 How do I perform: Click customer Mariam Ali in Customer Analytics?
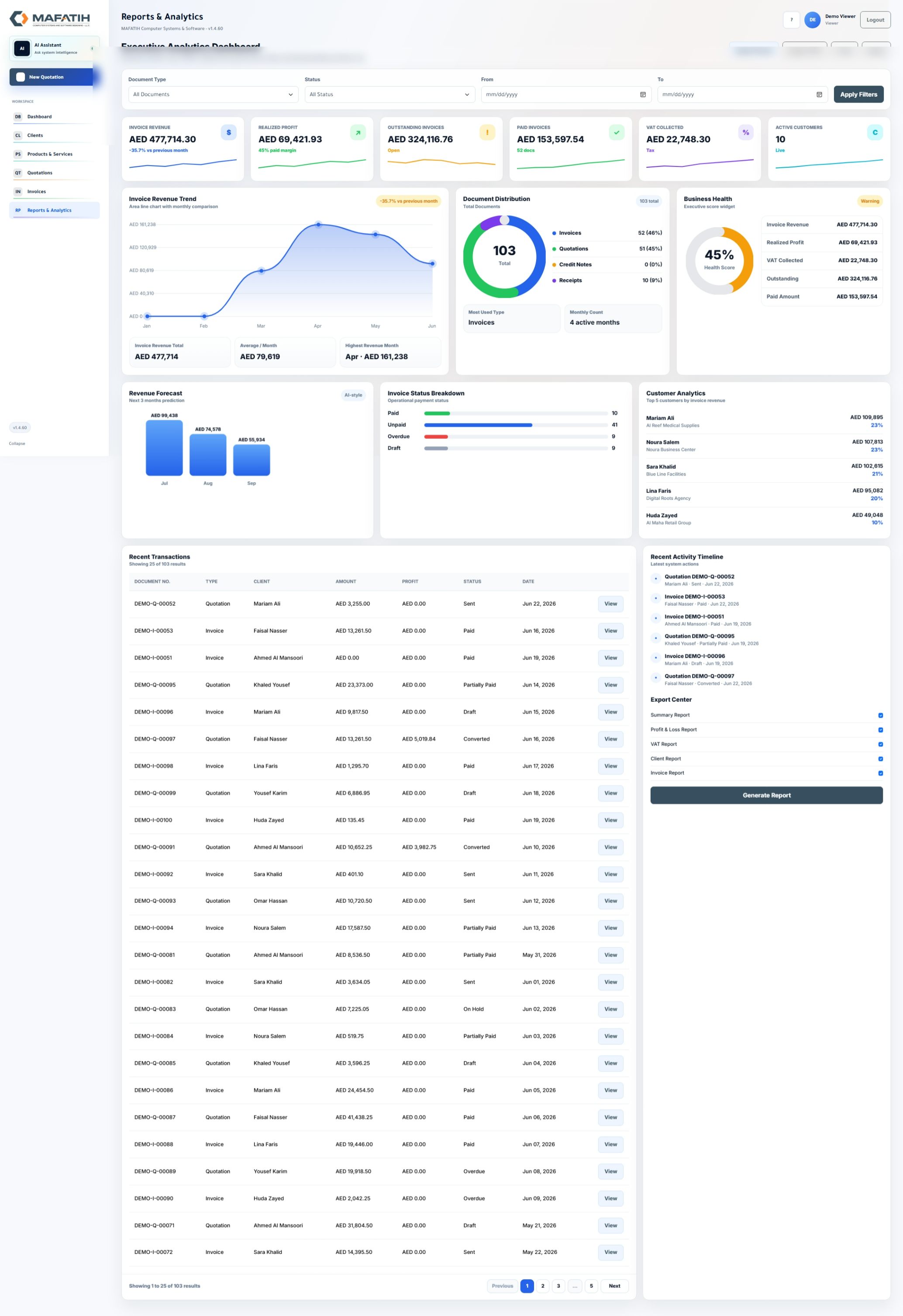(x=764, y=421)
